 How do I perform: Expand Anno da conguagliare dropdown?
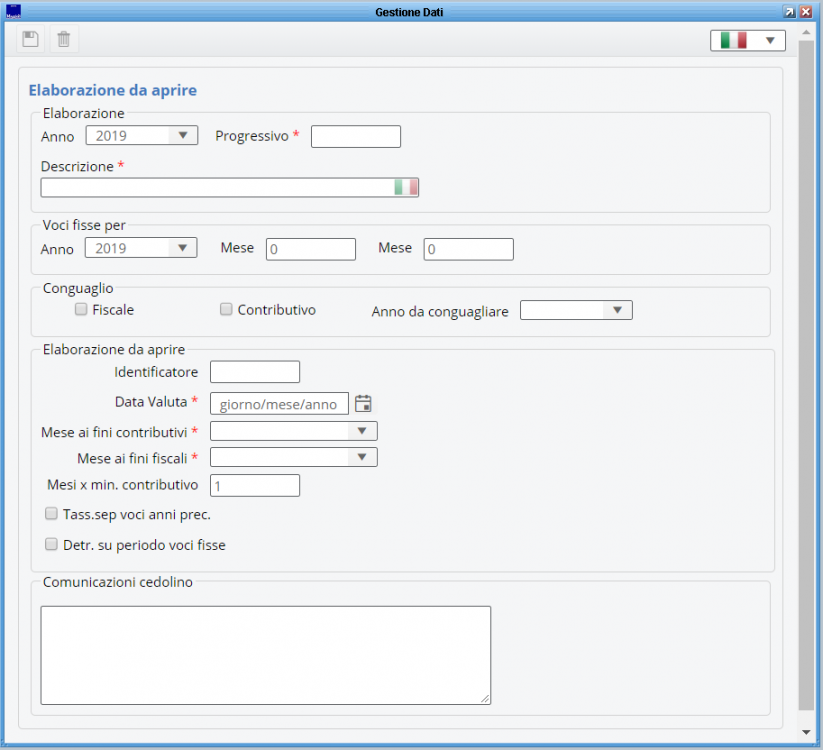[x=576, y=311]
